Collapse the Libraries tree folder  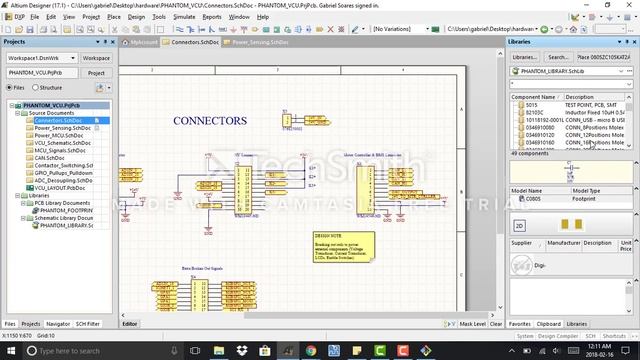coord(18,196)
